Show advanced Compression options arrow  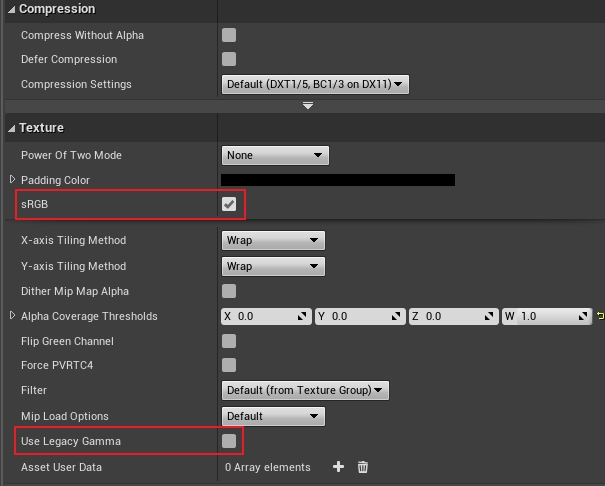pos(308,105)
